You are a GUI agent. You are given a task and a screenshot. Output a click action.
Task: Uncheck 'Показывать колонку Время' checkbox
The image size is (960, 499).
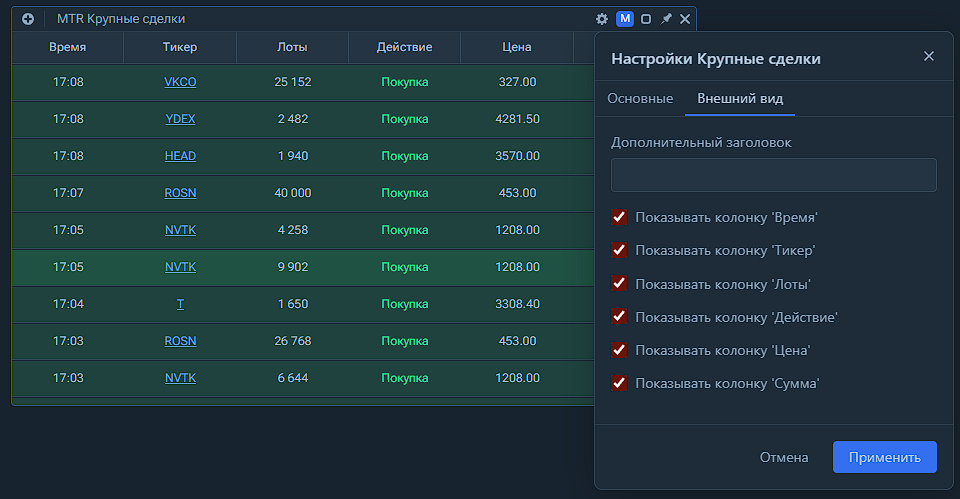click(x=619, y=217)
